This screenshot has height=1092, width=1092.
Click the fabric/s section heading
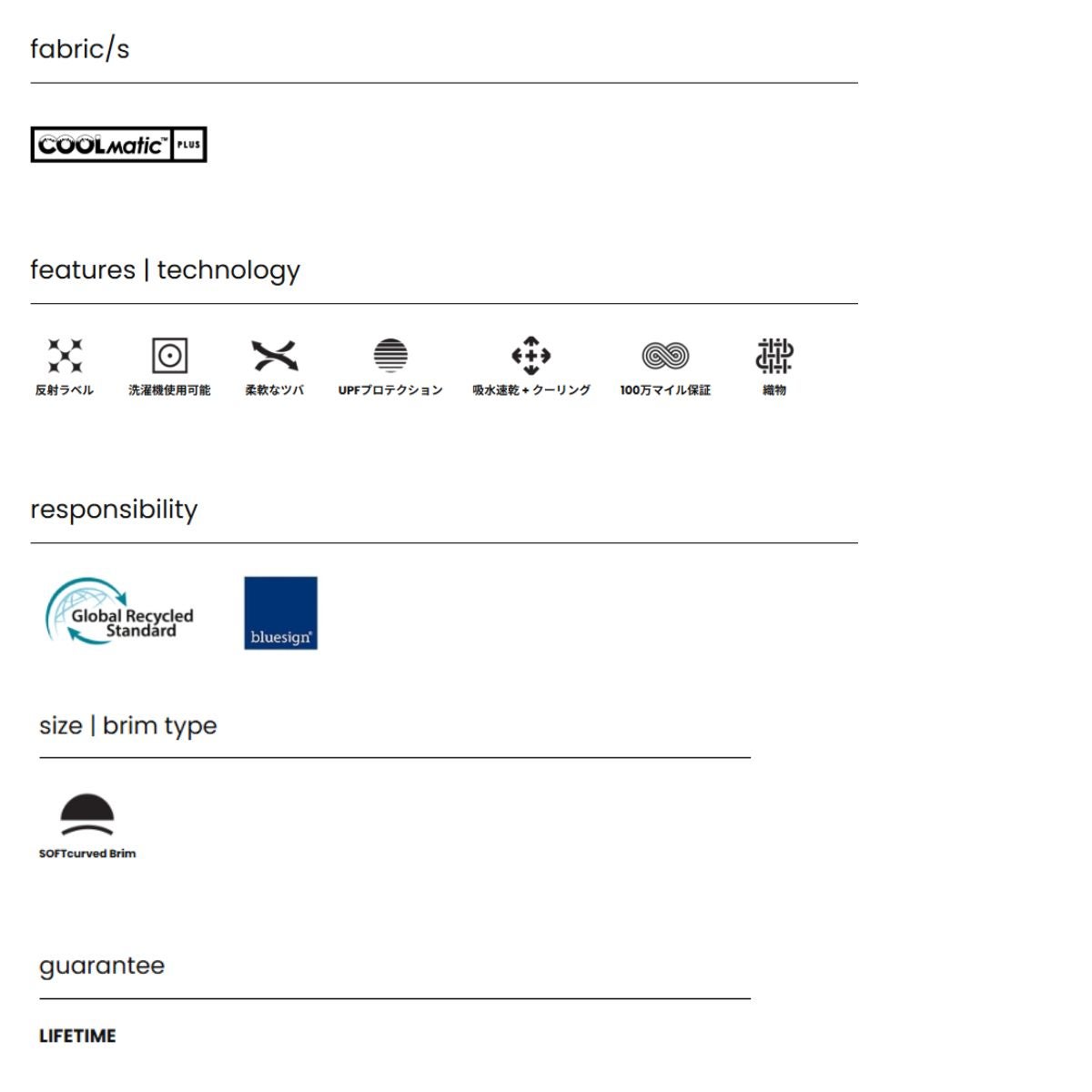80,49
